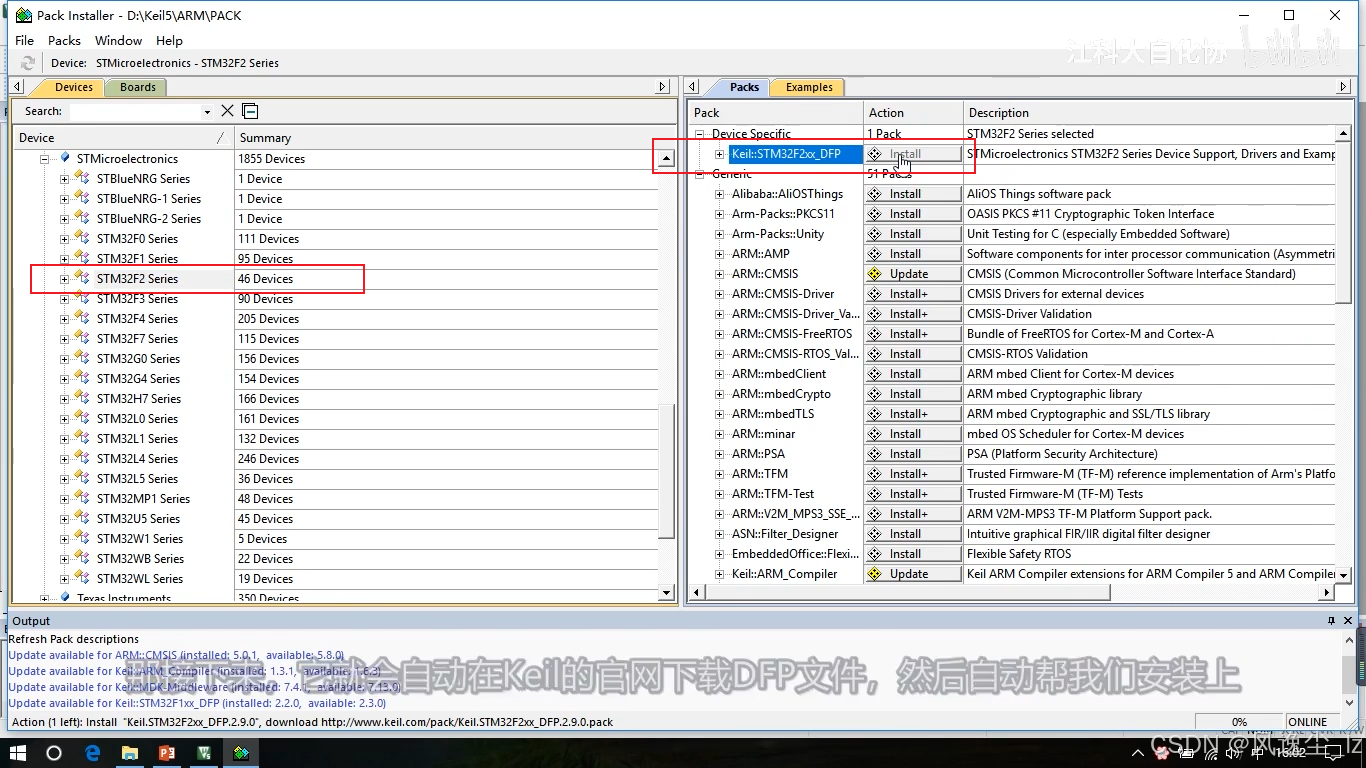
Task: Click the STMicroelectronics vendor icon
Action: click(65, 158)
